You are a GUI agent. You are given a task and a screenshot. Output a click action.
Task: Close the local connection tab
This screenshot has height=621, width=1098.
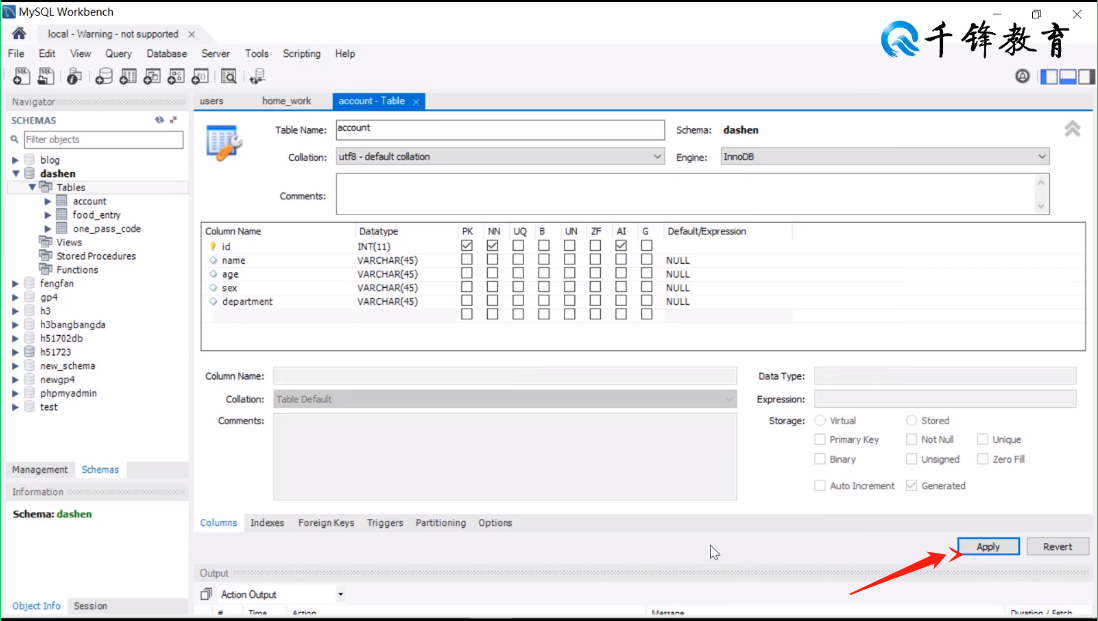191,34
